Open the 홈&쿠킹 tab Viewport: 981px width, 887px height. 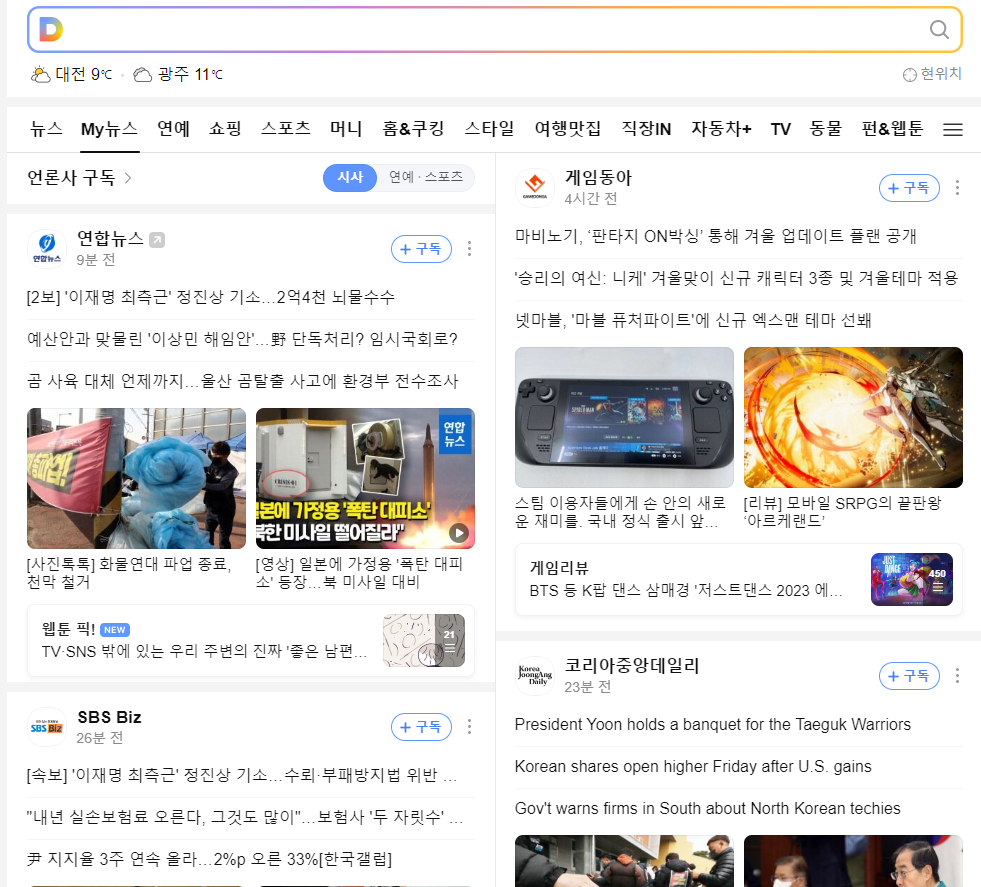click(x=414, y=129)
